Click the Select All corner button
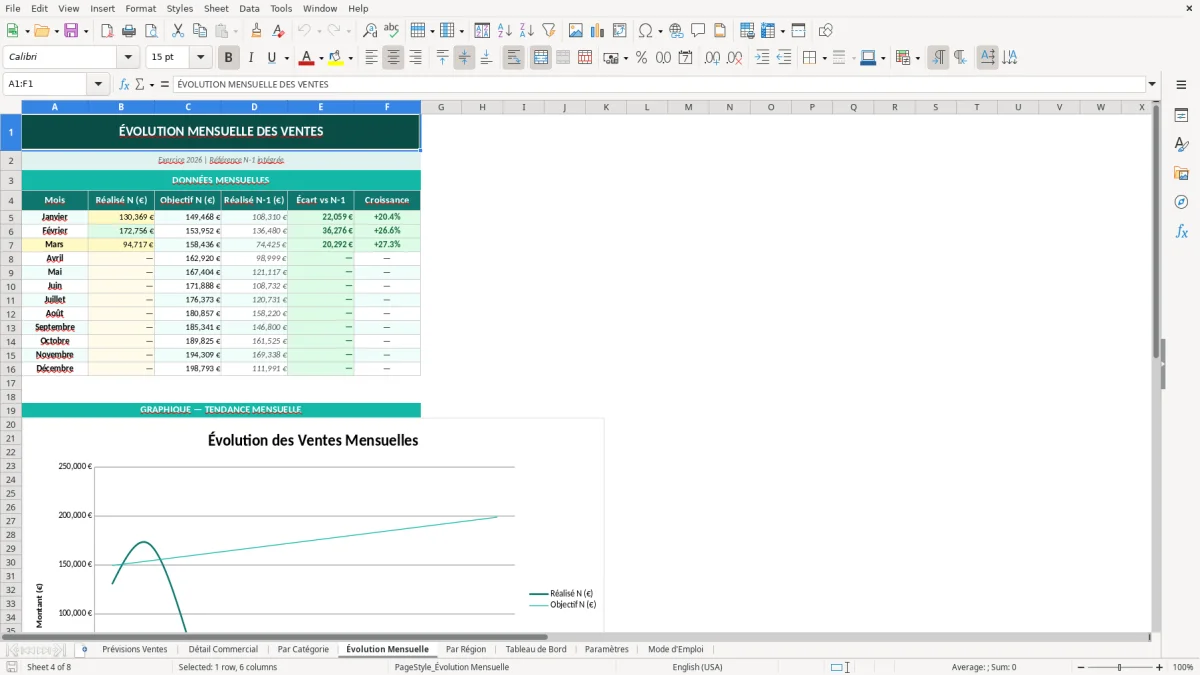1200x675 pixels. [11, 107]
